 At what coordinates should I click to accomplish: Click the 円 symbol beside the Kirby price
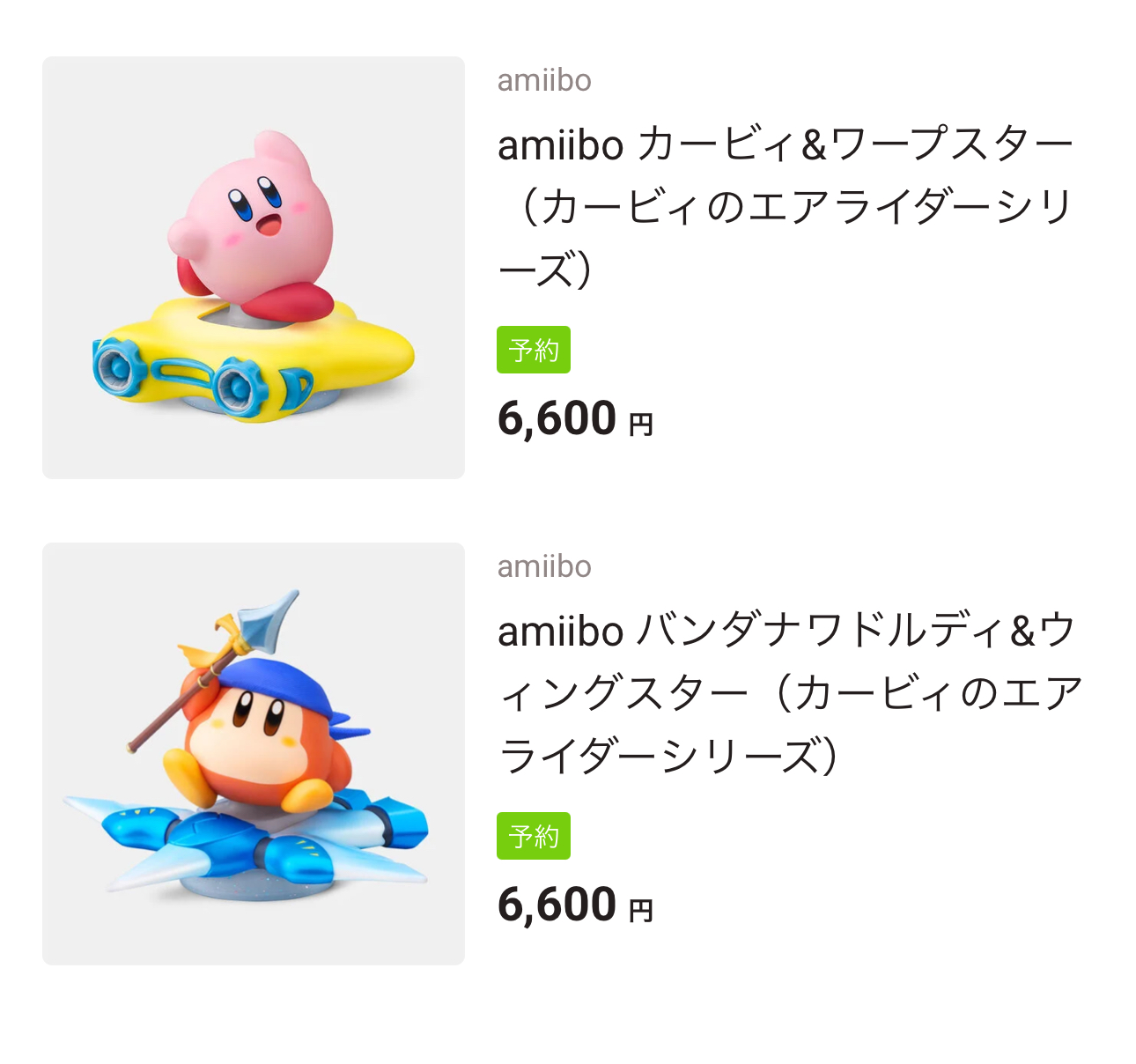641,425
